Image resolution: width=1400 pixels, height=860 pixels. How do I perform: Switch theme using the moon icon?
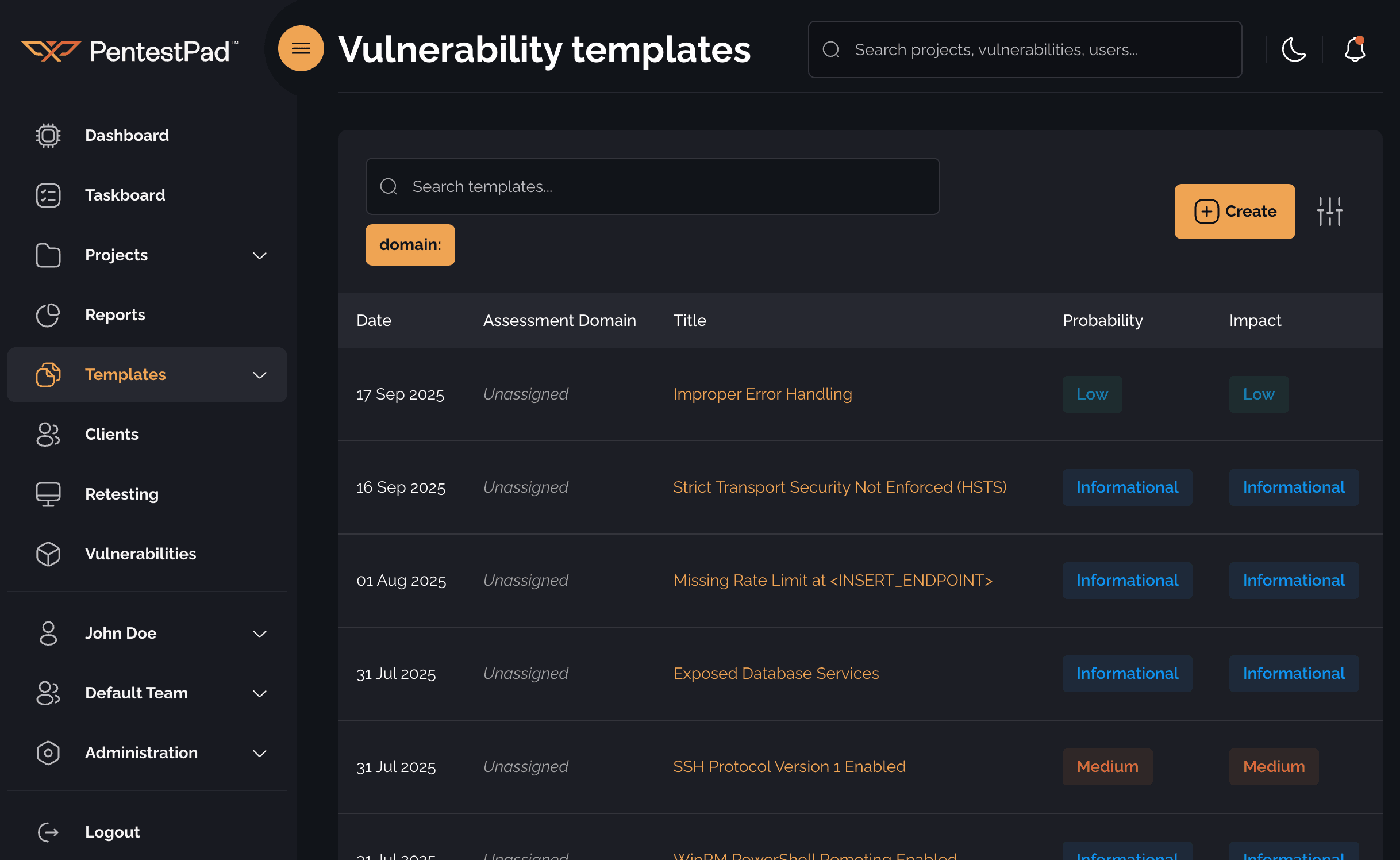point(1293,51)
